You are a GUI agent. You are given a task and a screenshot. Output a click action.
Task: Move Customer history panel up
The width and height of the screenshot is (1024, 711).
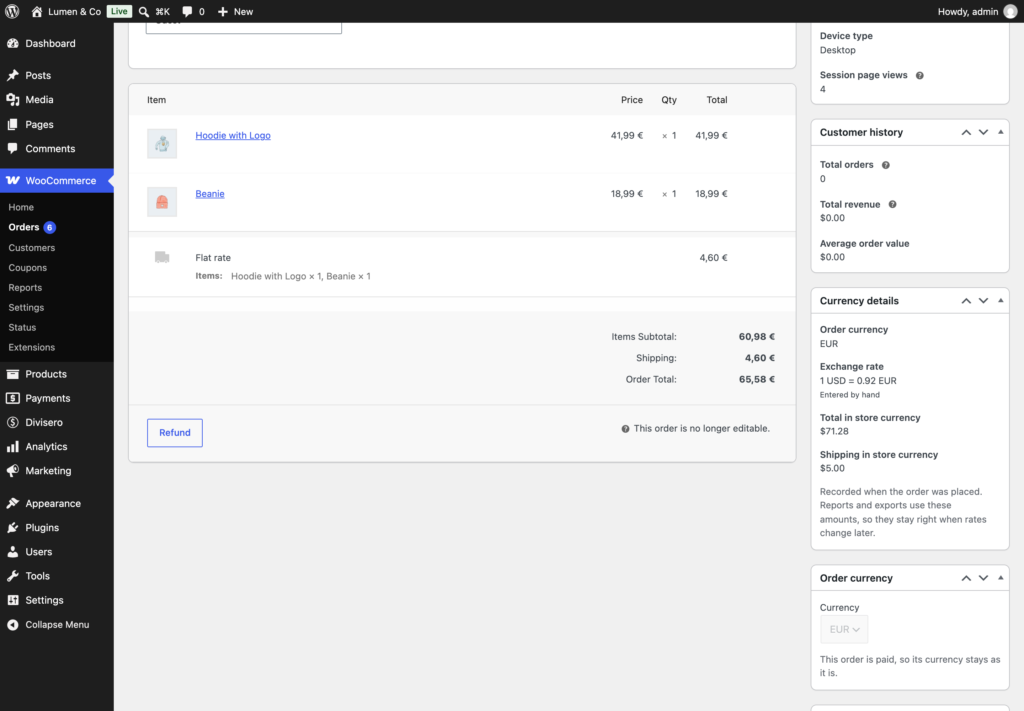[966, 133]
